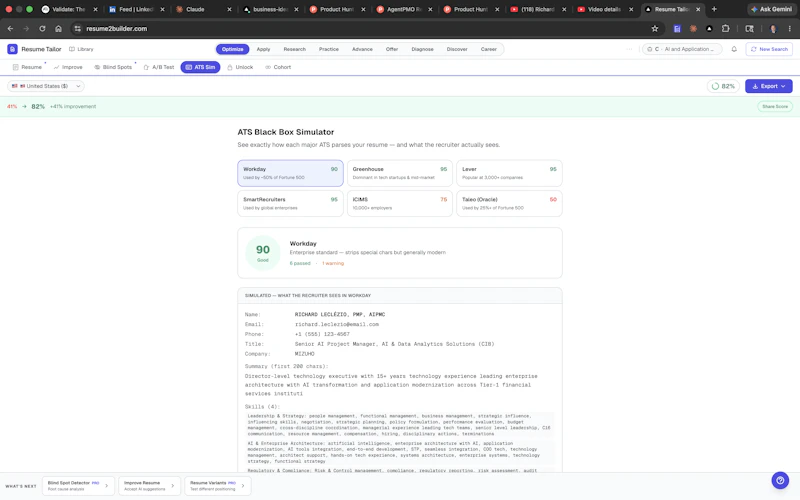Open the Export dropdown button
This screenshot has width=800, height=500.
click(768, 86)
